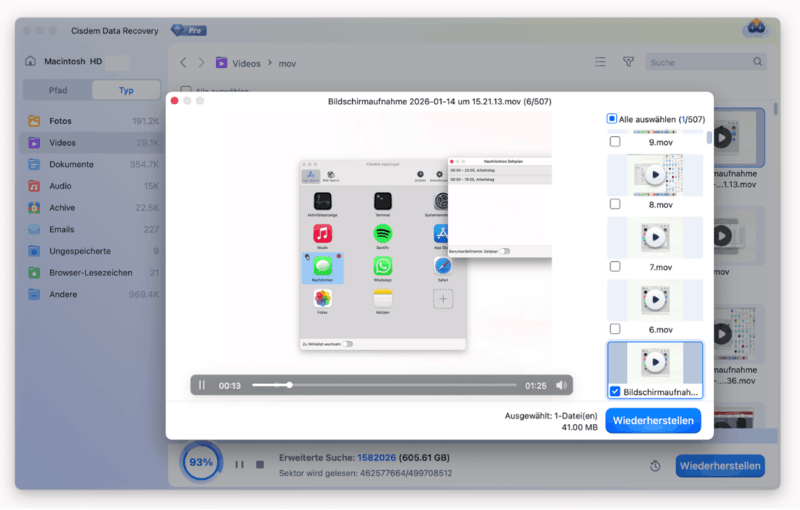Switch to the Pfad tab
Image resolution: width=800 pixels, height=510 pixels.
pos(58,90)
